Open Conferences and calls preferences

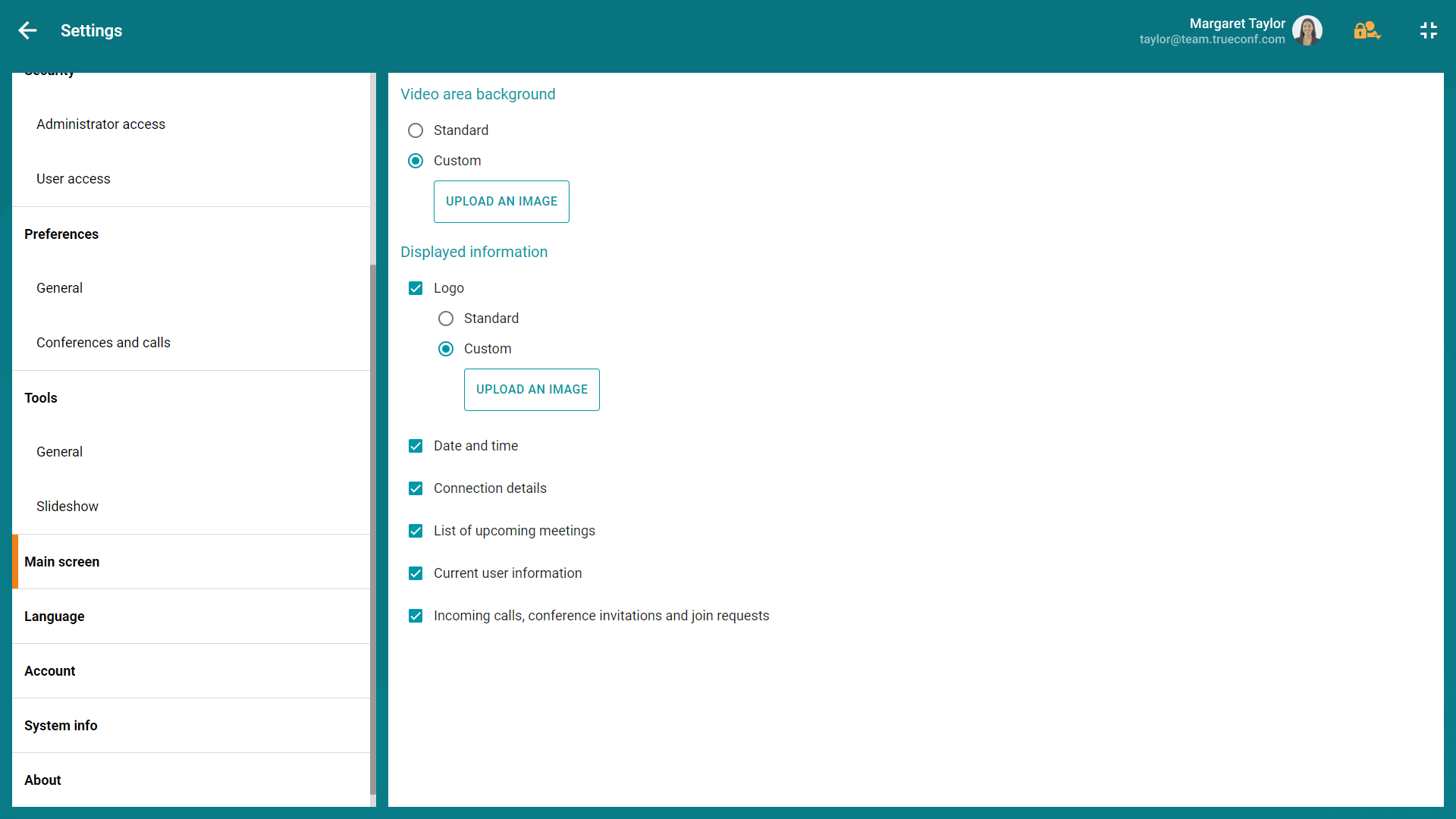(103, 343)
